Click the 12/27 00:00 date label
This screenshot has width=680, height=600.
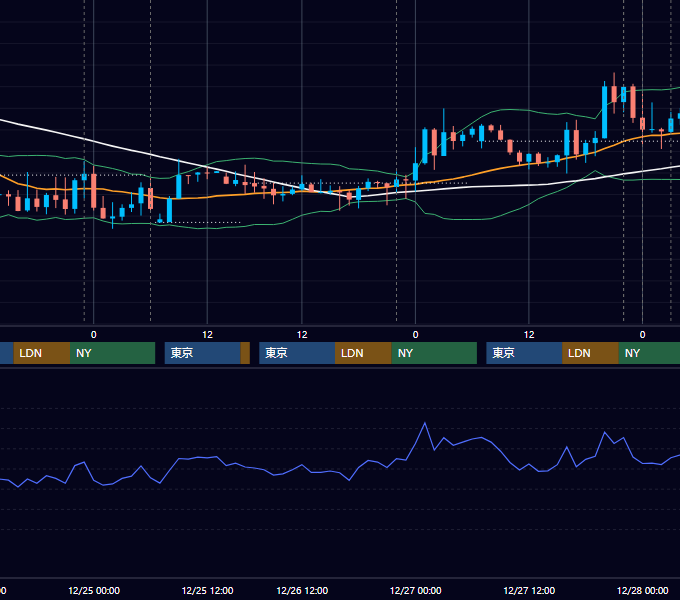415,590
